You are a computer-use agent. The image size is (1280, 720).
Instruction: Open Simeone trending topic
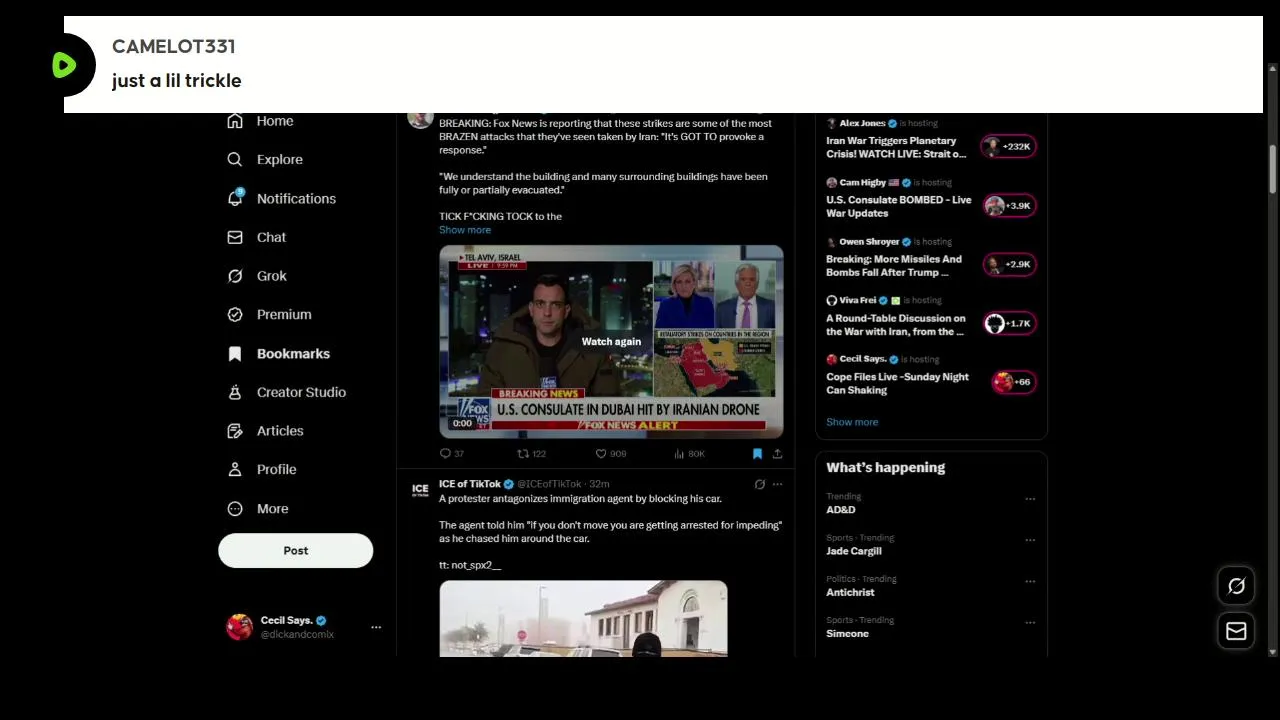pos(847,633)
